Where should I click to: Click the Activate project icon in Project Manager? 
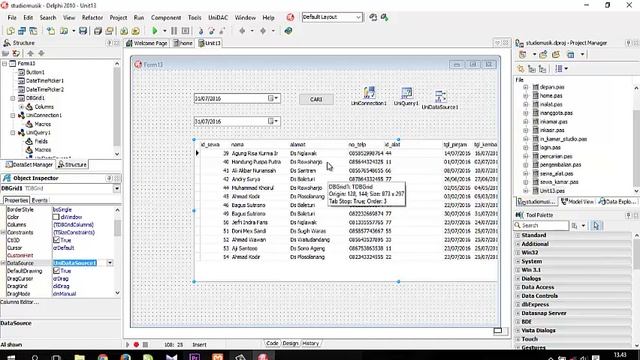point(522,54)
